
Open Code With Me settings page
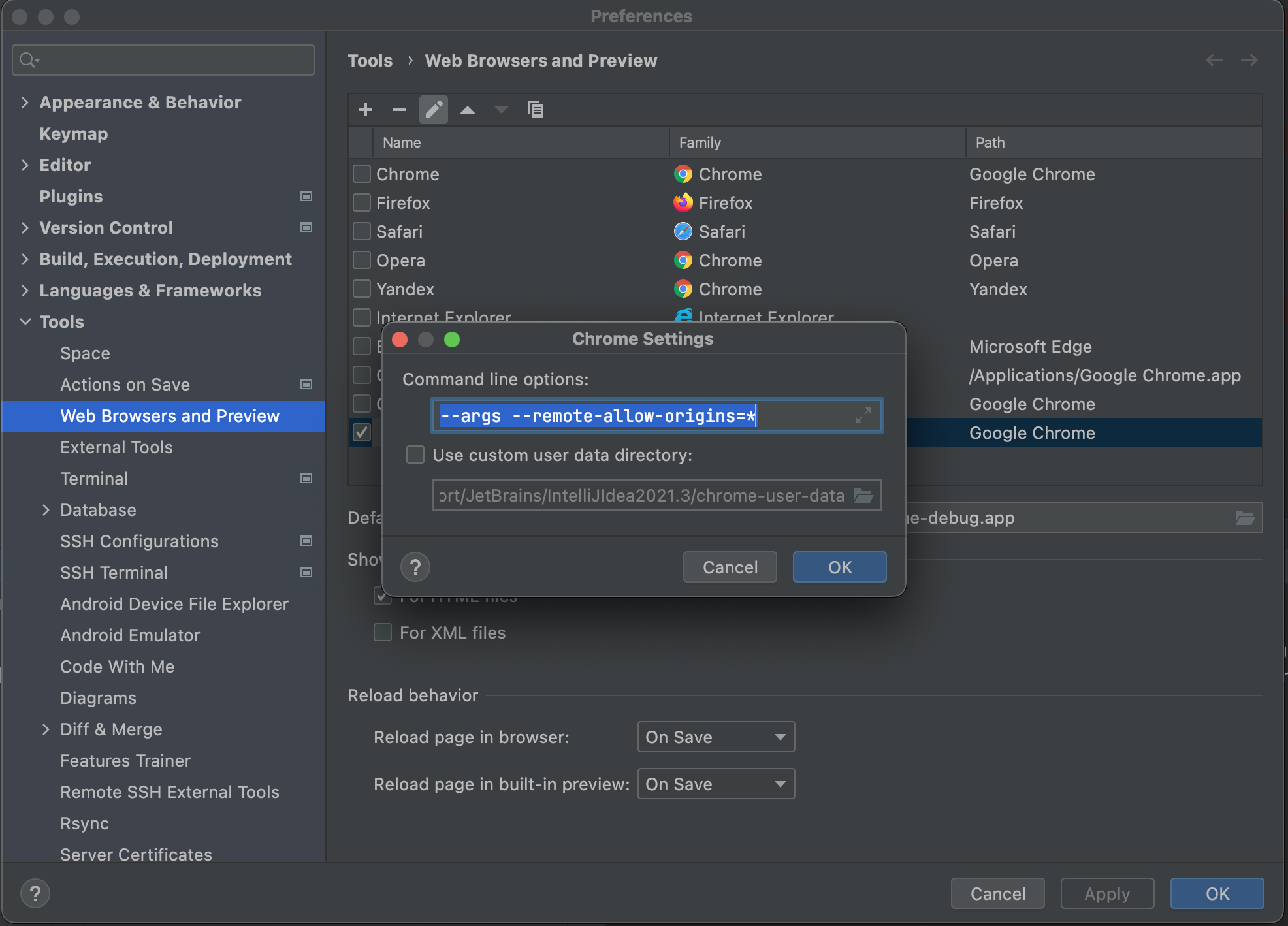[118, 666]
